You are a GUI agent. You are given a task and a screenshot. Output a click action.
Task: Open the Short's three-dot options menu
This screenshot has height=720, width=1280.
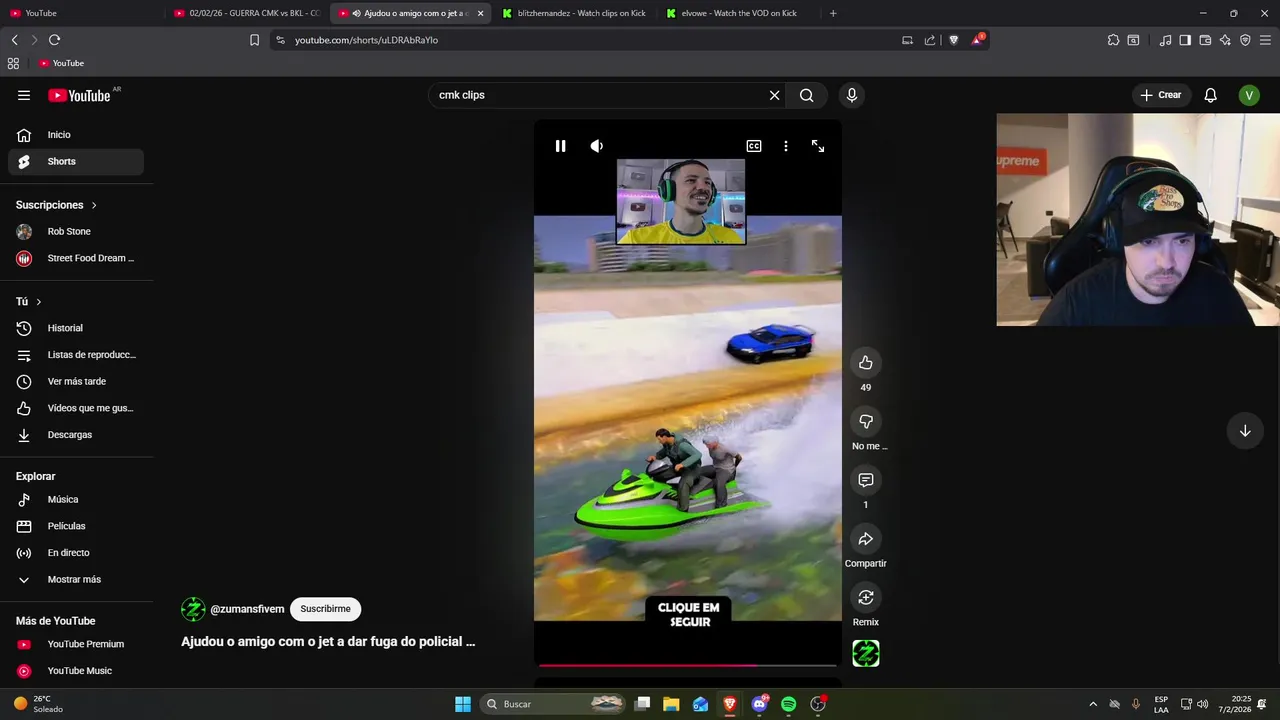click(x=786, y=146)
